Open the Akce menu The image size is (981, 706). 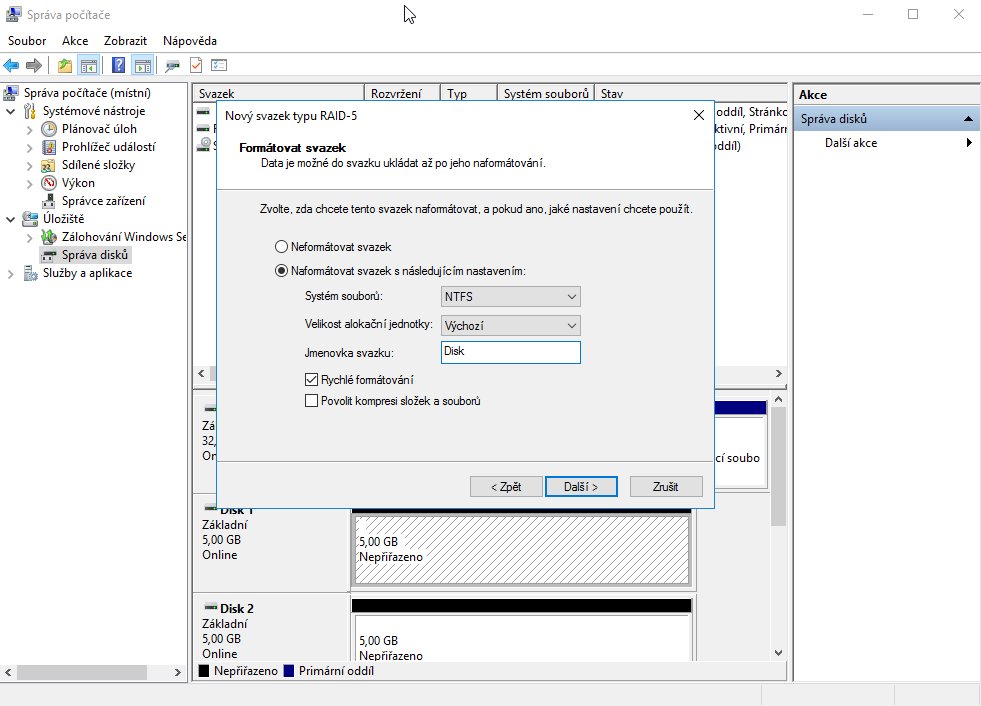point(75,41)
